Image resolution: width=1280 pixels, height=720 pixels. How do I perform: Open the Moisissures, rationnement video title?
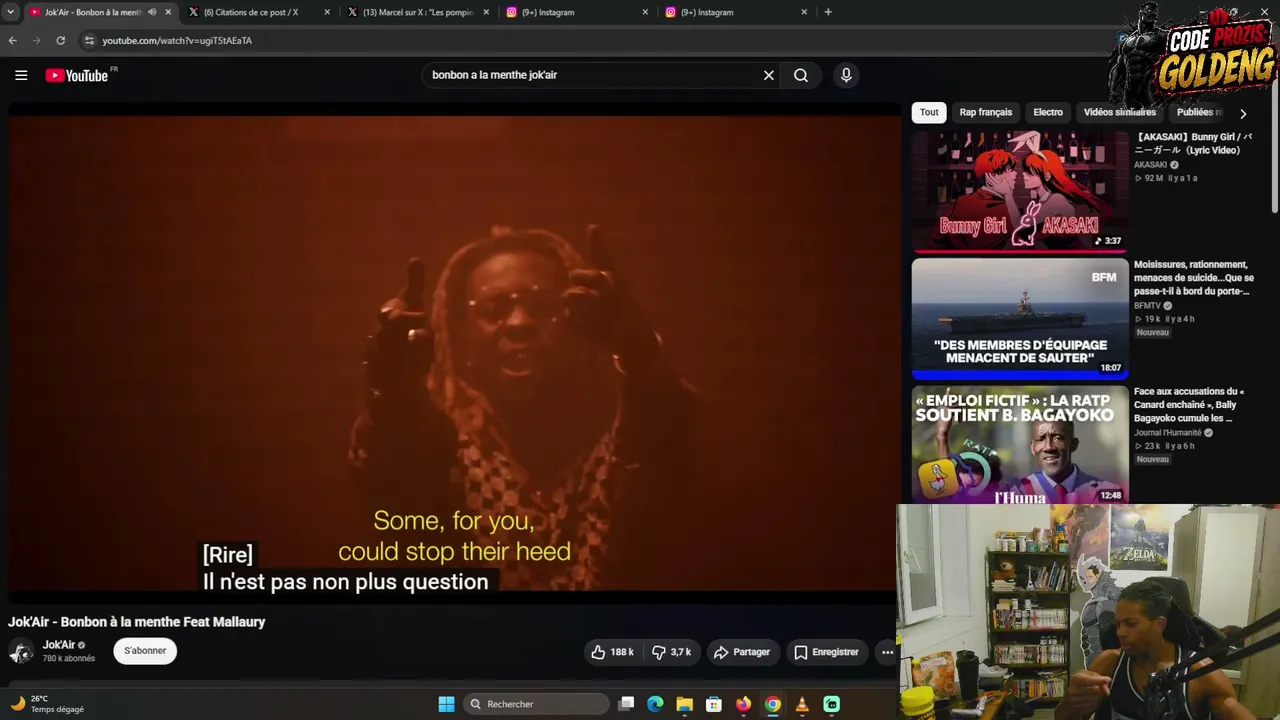1194,277
